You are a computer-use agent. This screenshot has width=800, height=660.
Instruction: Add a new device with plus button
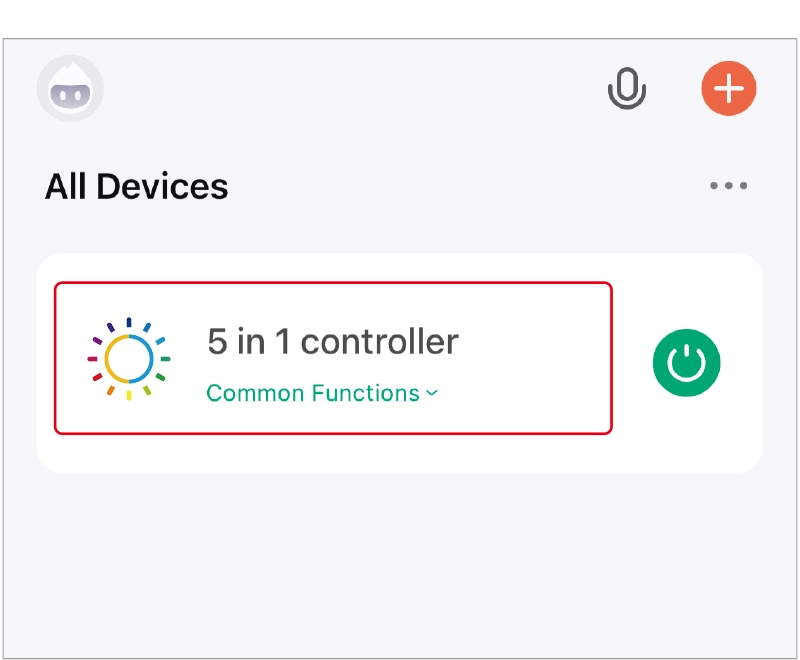coord(729,89)
